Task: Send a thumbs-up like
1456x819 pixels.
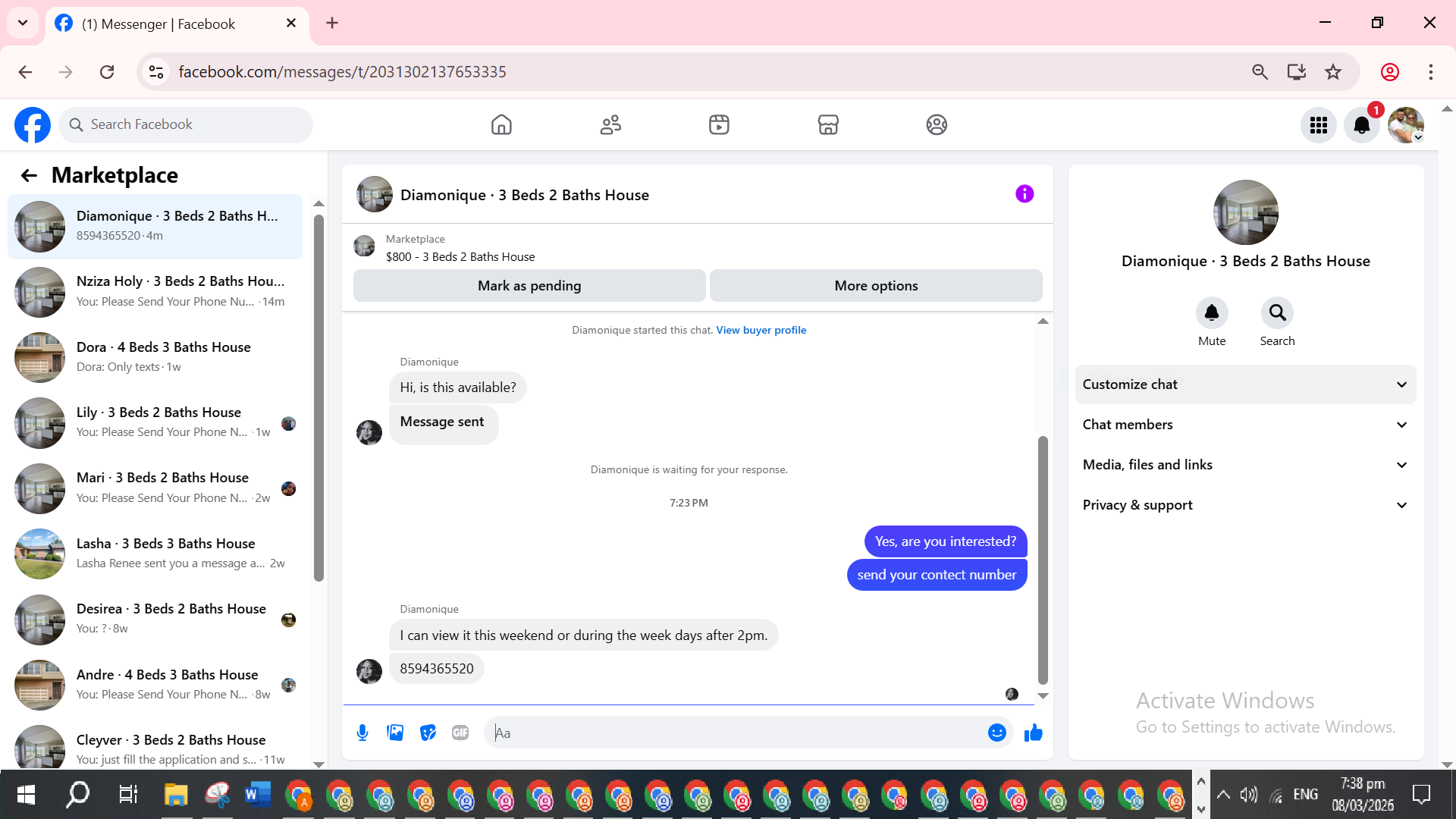Action: coord(1033,733)
